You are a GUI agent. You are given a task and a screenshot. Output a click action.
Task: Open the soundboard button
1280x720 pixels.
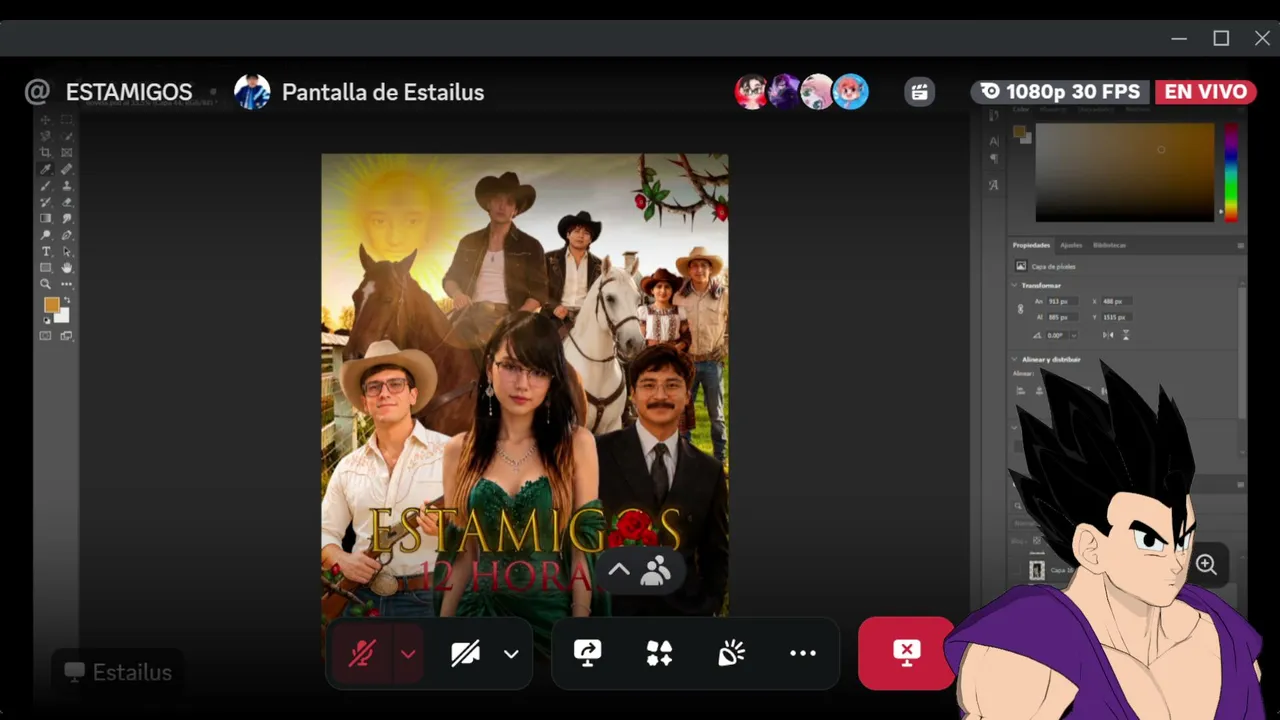pos(731,653)
